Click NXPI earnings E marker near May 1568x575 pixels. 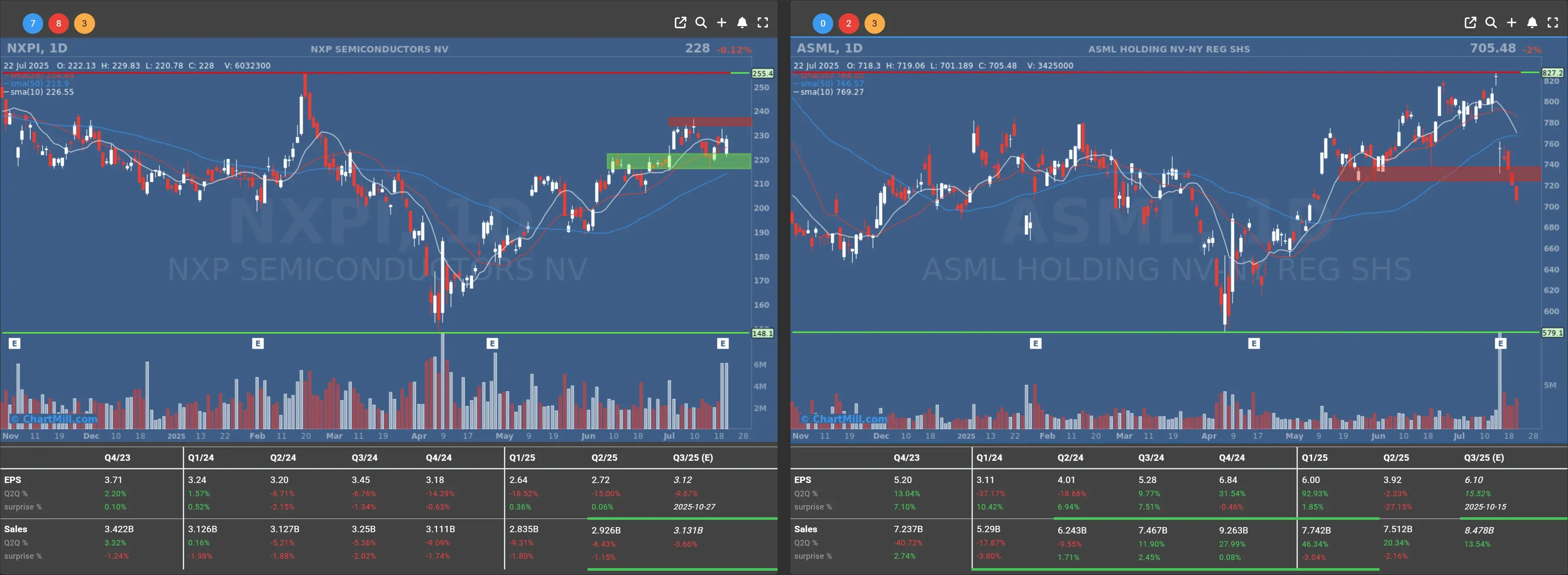click(x=492, y=344)
